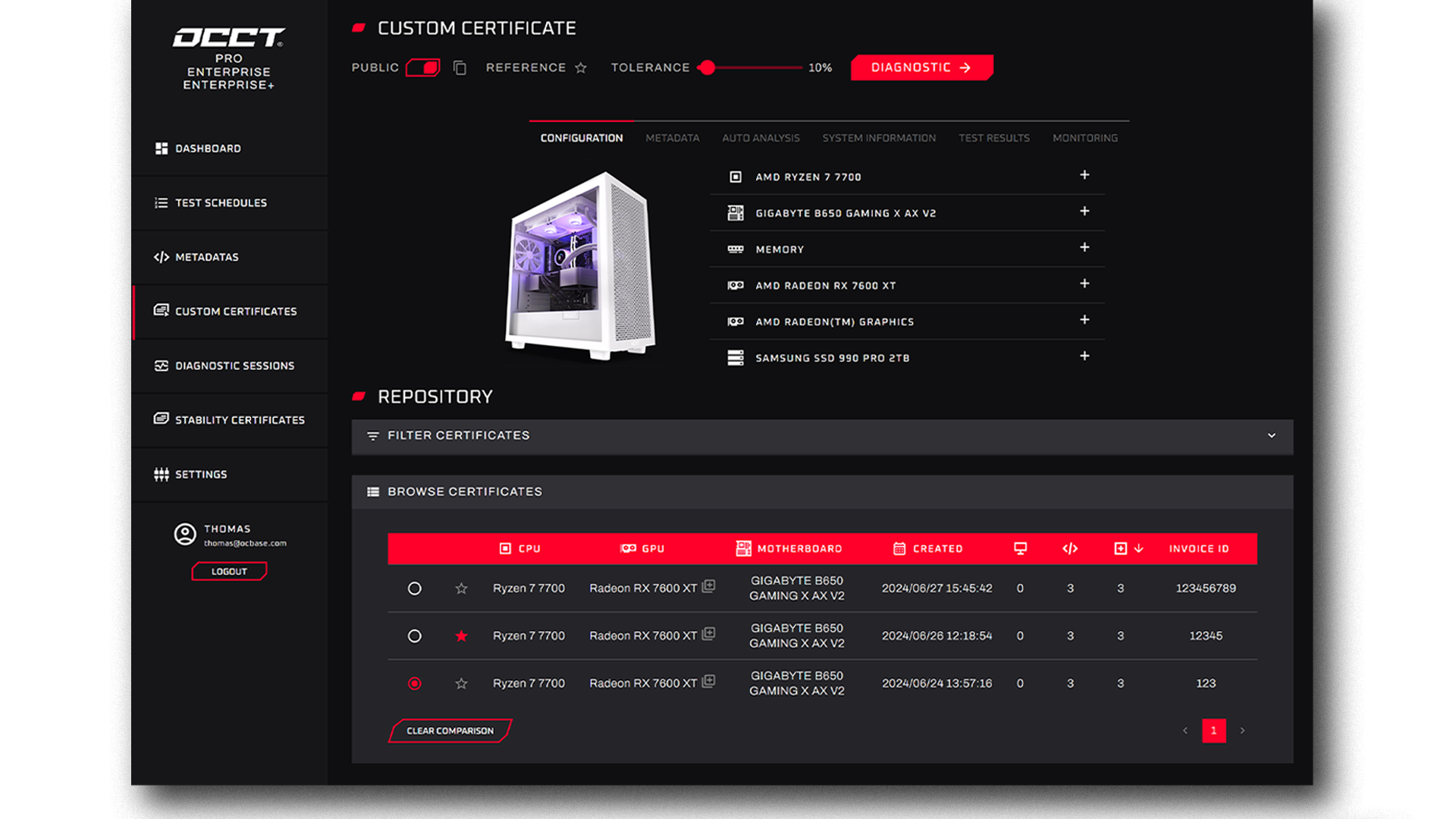Click the Samsung SSD 990 Pro storage icon
1456x819 pixels.
(x=735, y=358)
